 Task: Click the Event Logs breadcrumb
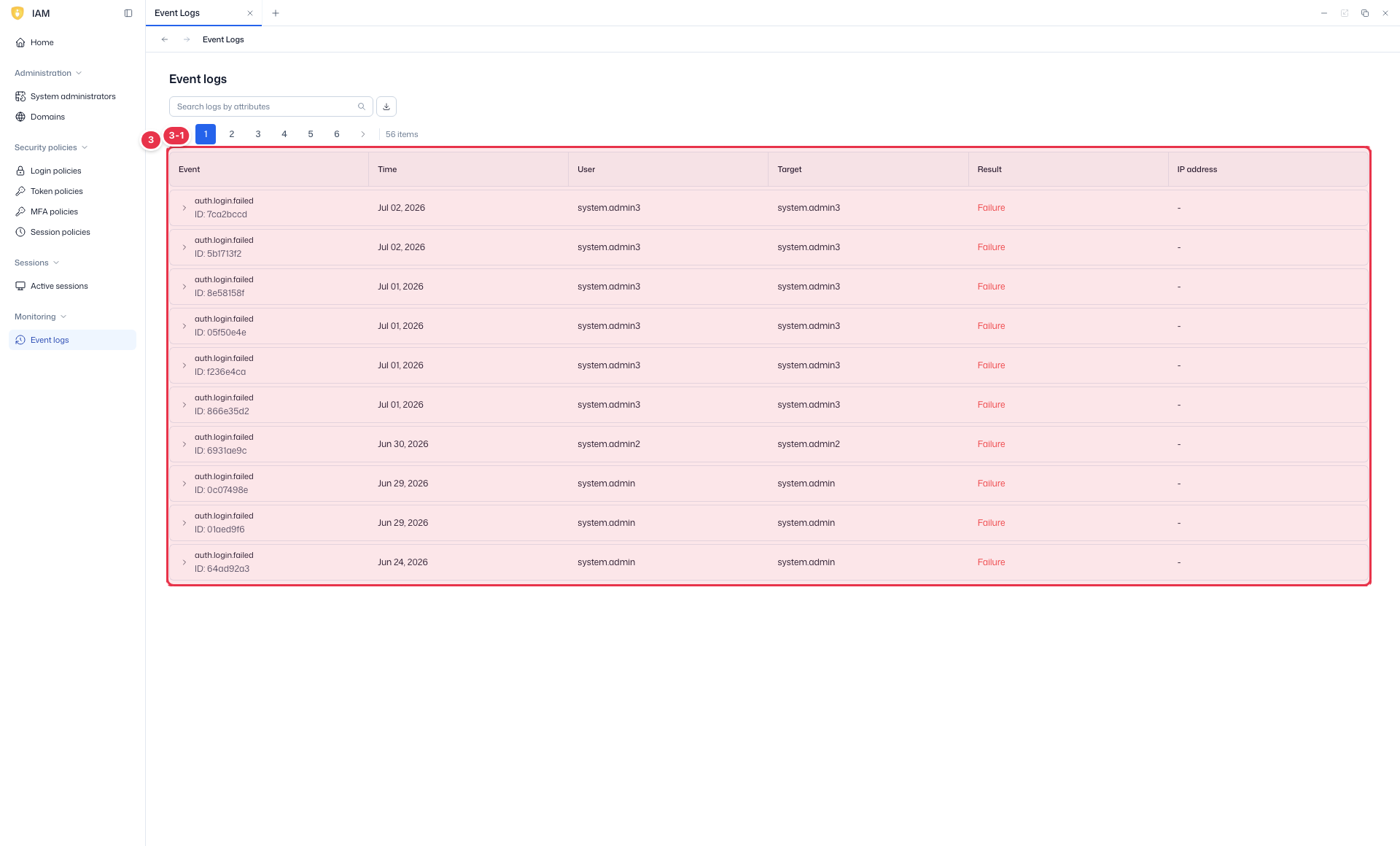pyautogui.click(x=223, y=39)
